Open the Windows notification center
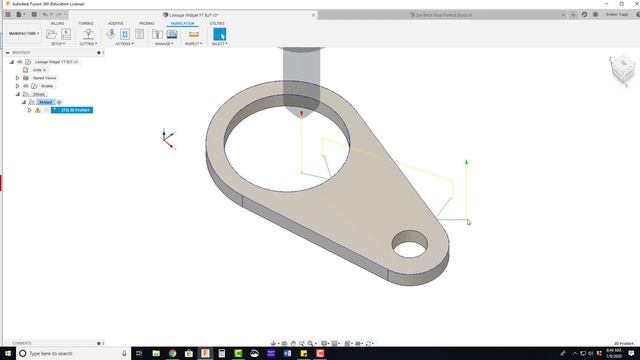Viewport: 640px width, 360px height. (631, 353)
